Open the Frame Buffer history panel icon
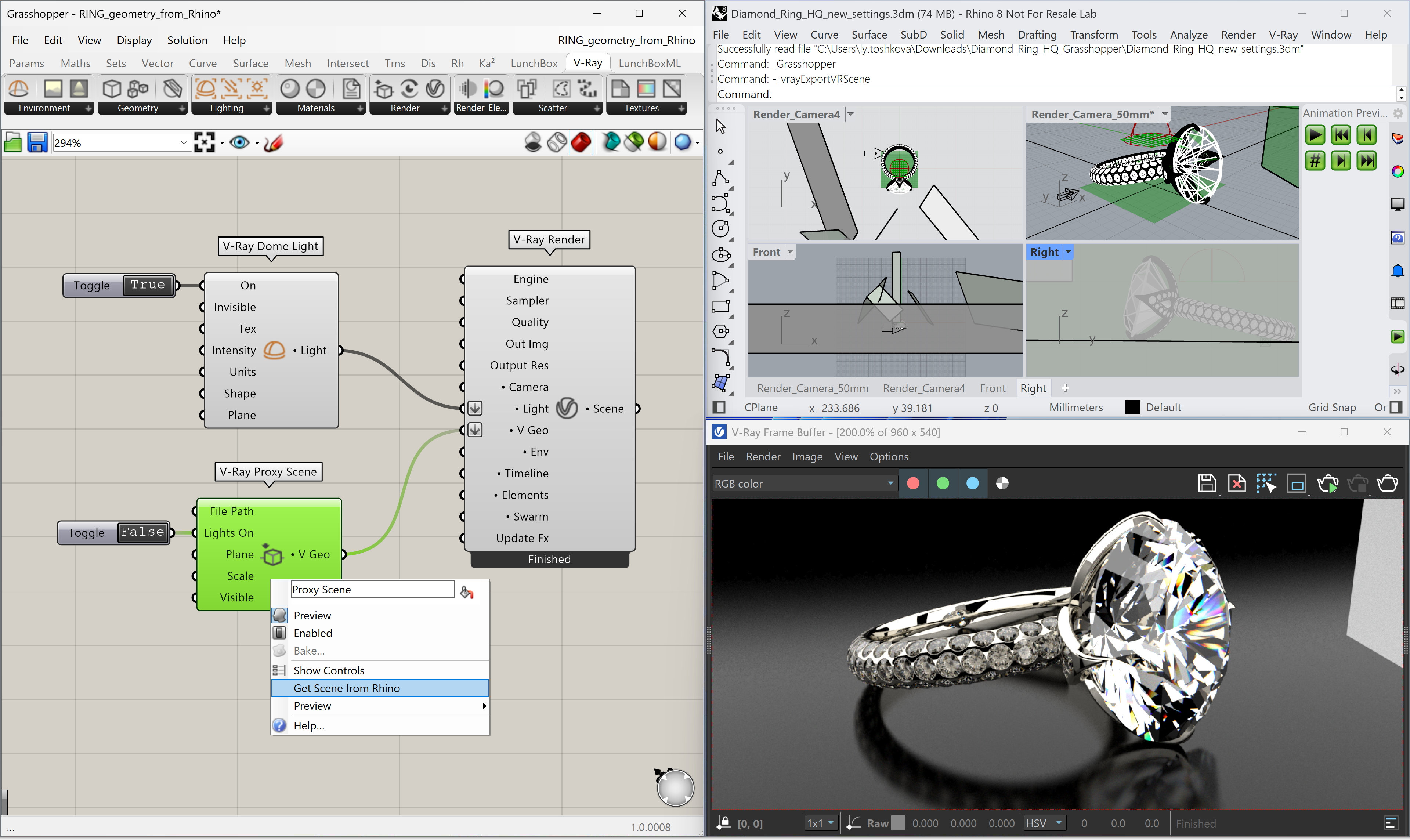 pos(1391,823)
